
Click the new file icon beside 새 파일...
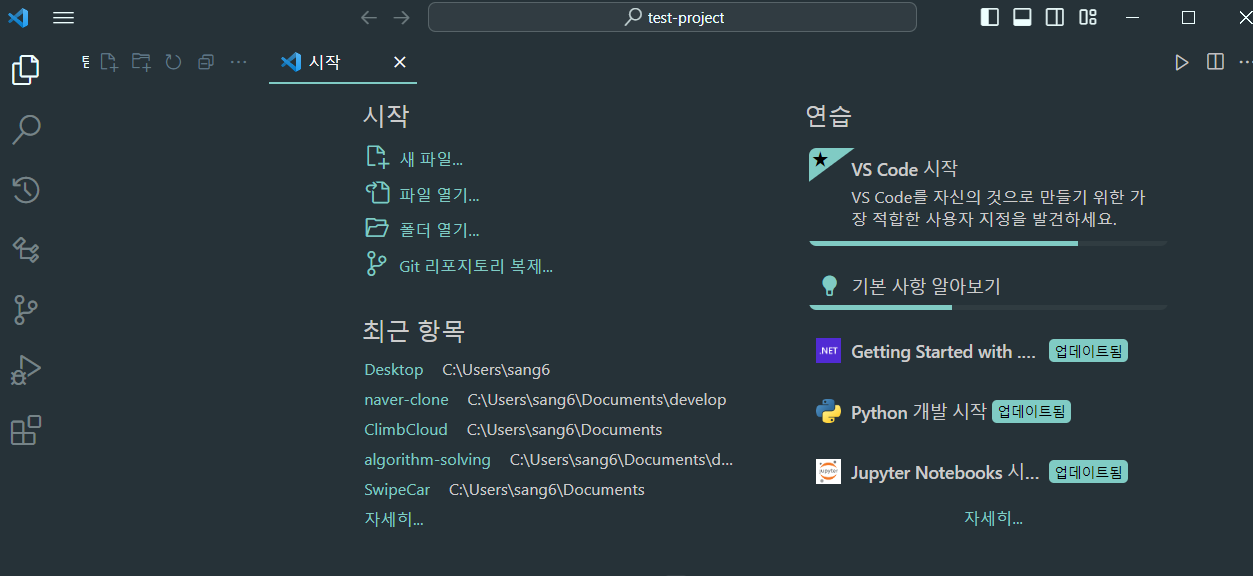click(x=377, y=157)
